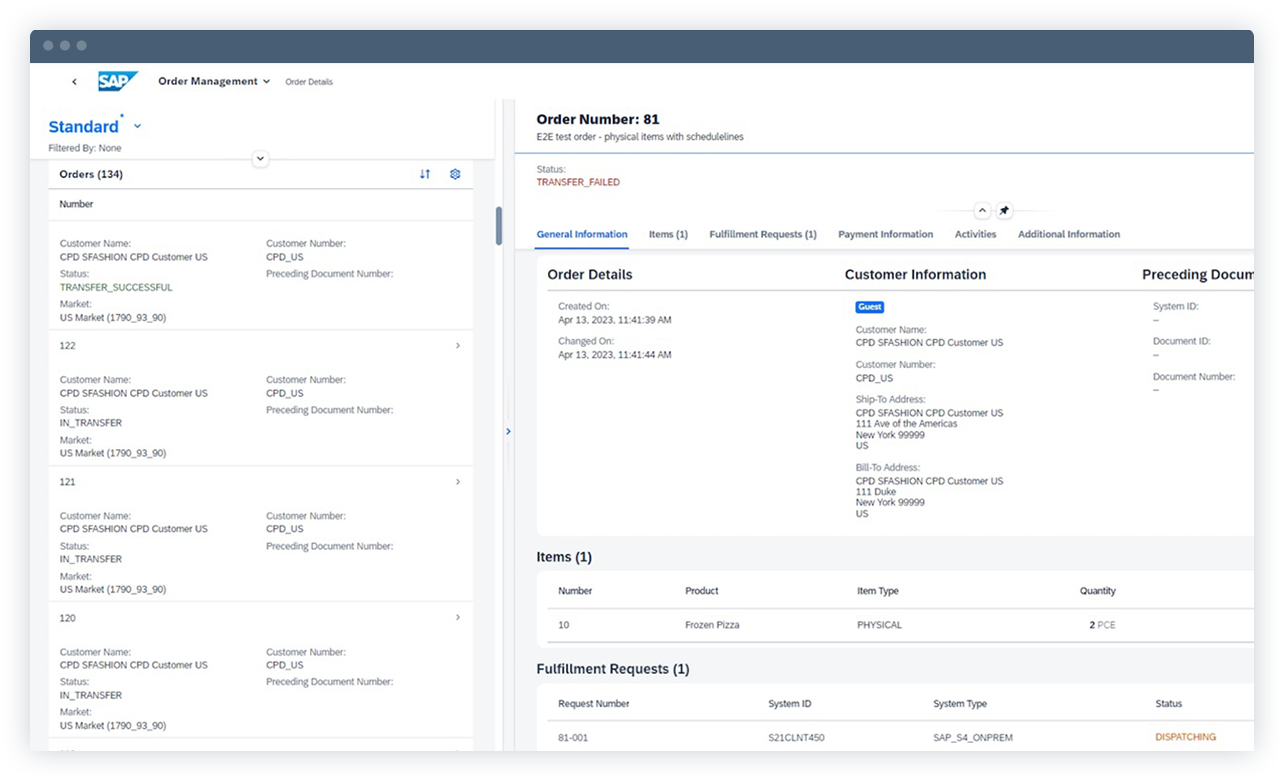Open the Order Management menu
This screenshot has width=1284, height=780.
pyautogui.click(x=213, y=81)
